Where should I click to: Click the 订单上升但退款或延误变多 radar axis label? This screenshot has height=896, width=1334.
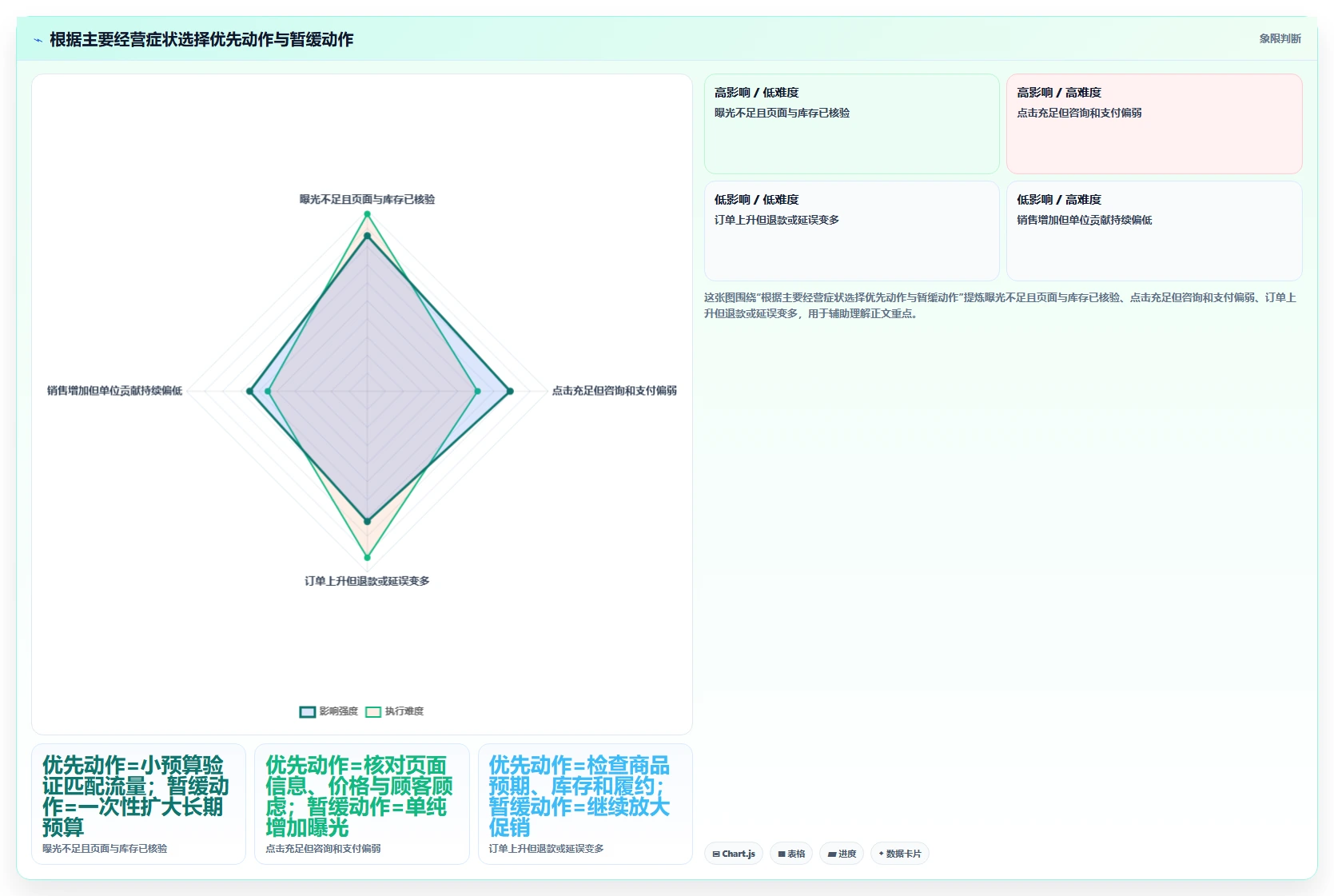coord(368,581)
